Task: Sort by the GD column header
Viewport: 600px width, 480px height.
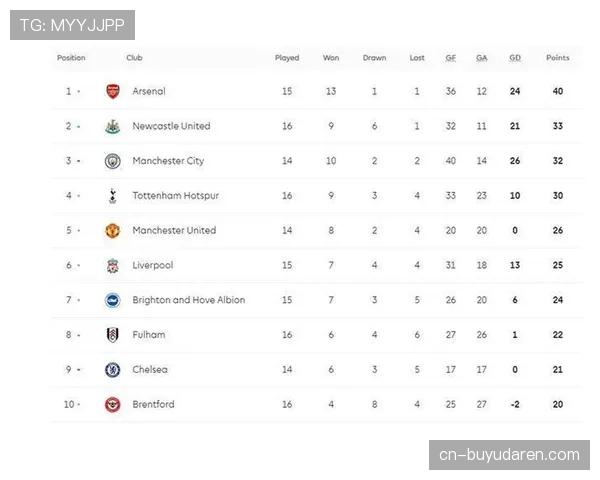Action: pos(515,58)
